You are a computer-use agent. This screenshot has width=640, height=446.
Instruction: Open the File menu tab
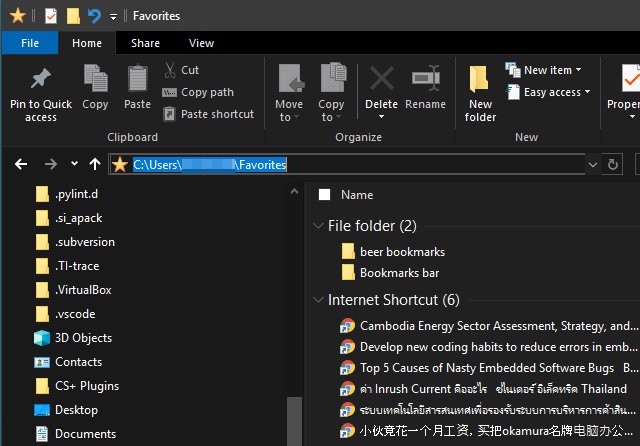[30, 43]
